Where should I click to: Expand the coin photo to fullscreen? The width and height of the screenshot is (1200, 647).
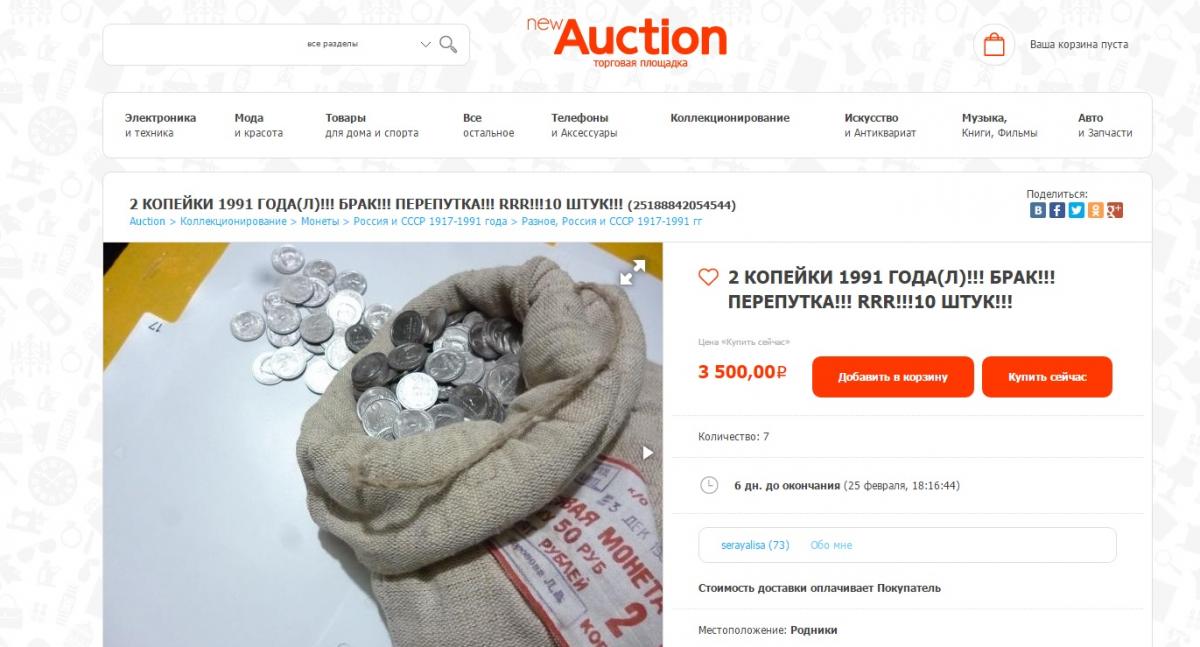[x=632, y=272]
